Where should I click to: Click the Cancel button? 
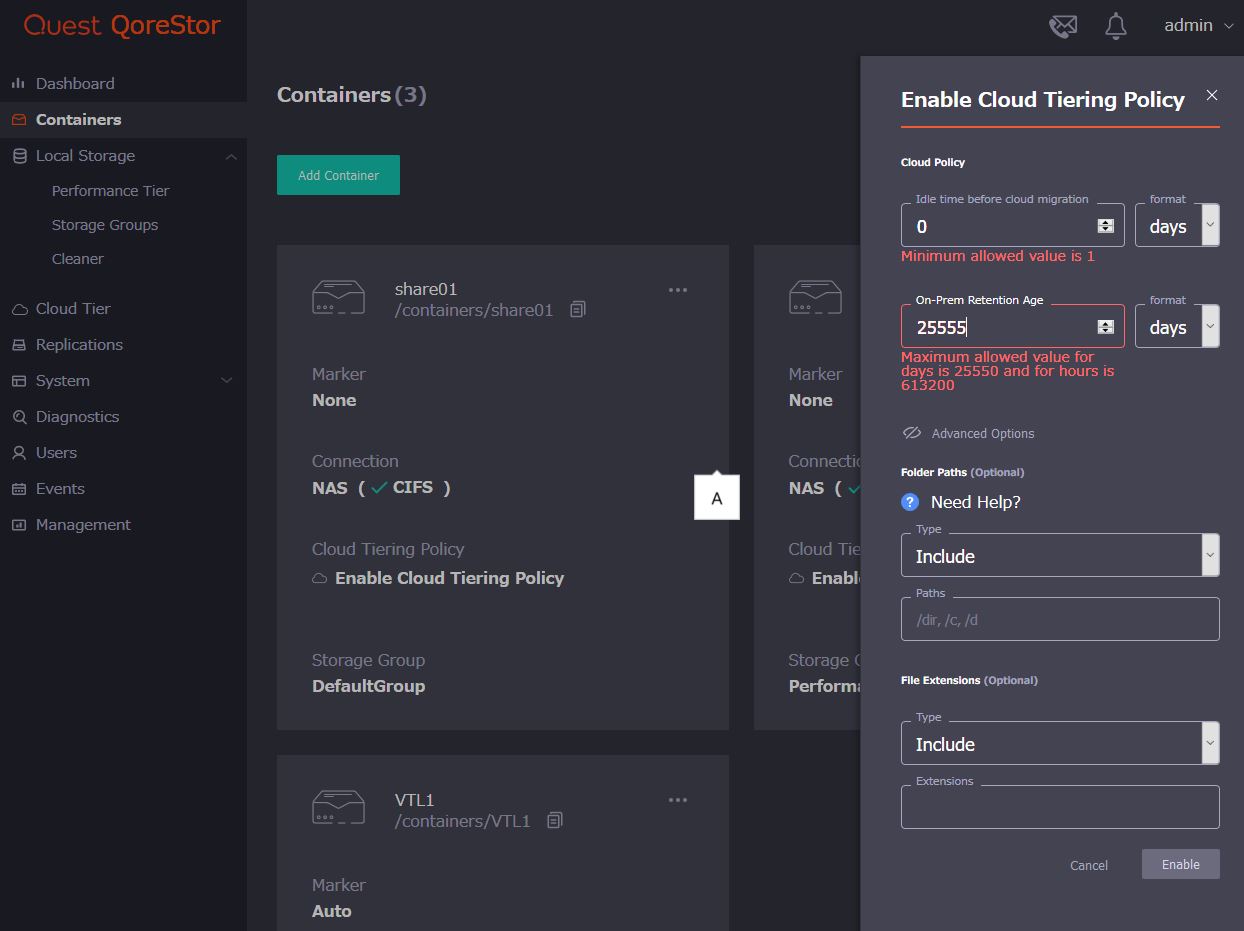pyautogui.click(x=1089, y=865)
